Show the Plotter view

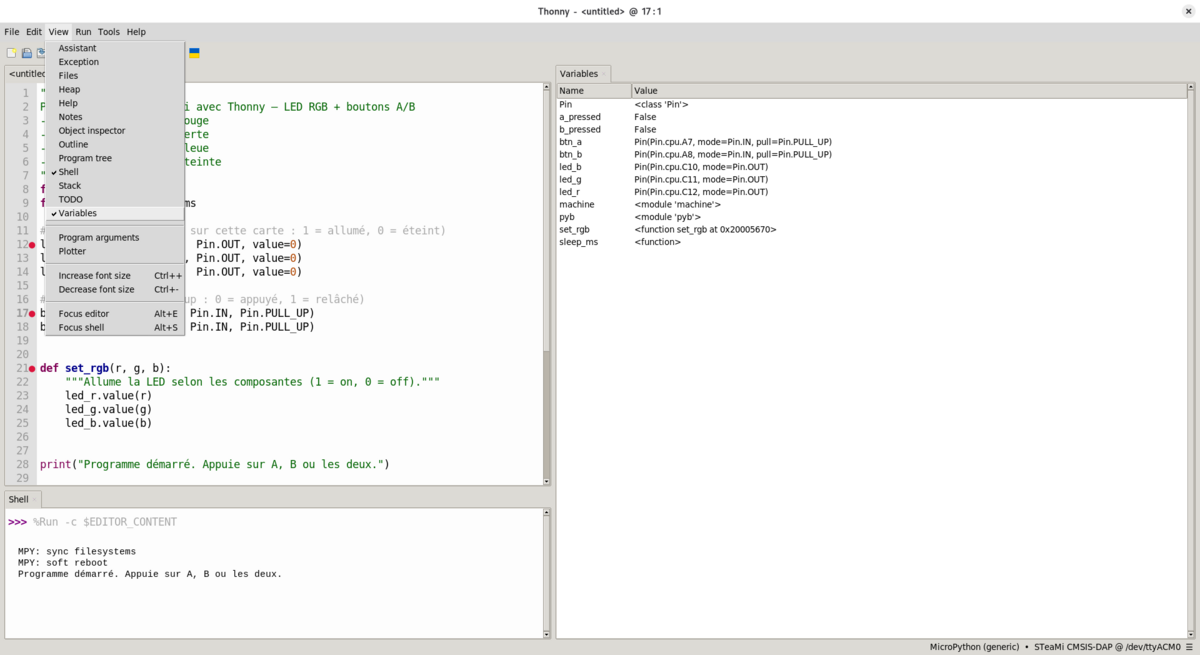point(115,251)
